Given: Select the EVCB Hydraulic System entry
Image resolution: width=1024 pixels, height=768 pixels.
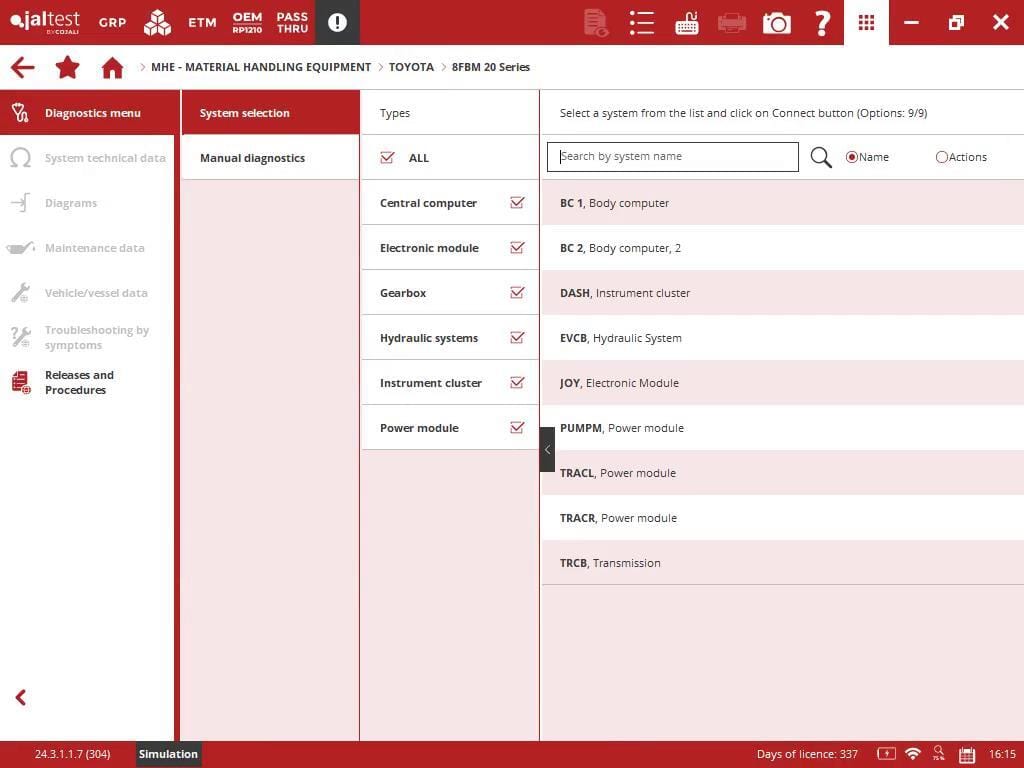Looking at the screenshot, I should click(620, 338).
